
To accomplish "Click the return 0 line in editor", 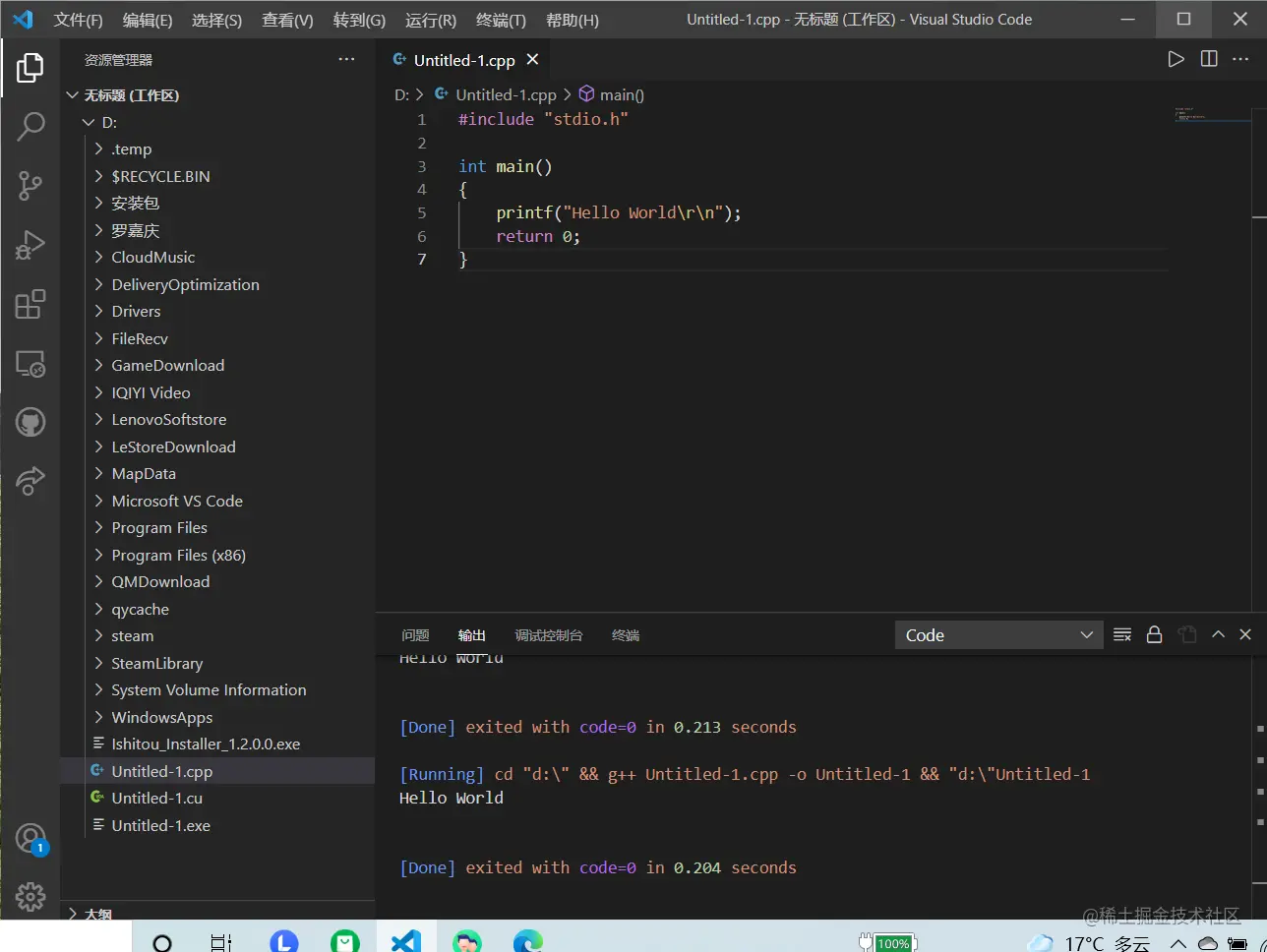I will 538,236.
